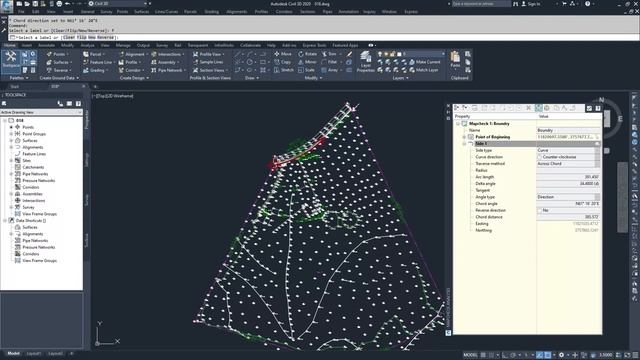Open the Layer name dropdown
This screenshot has width=640, height=360.
pos(443,54)
